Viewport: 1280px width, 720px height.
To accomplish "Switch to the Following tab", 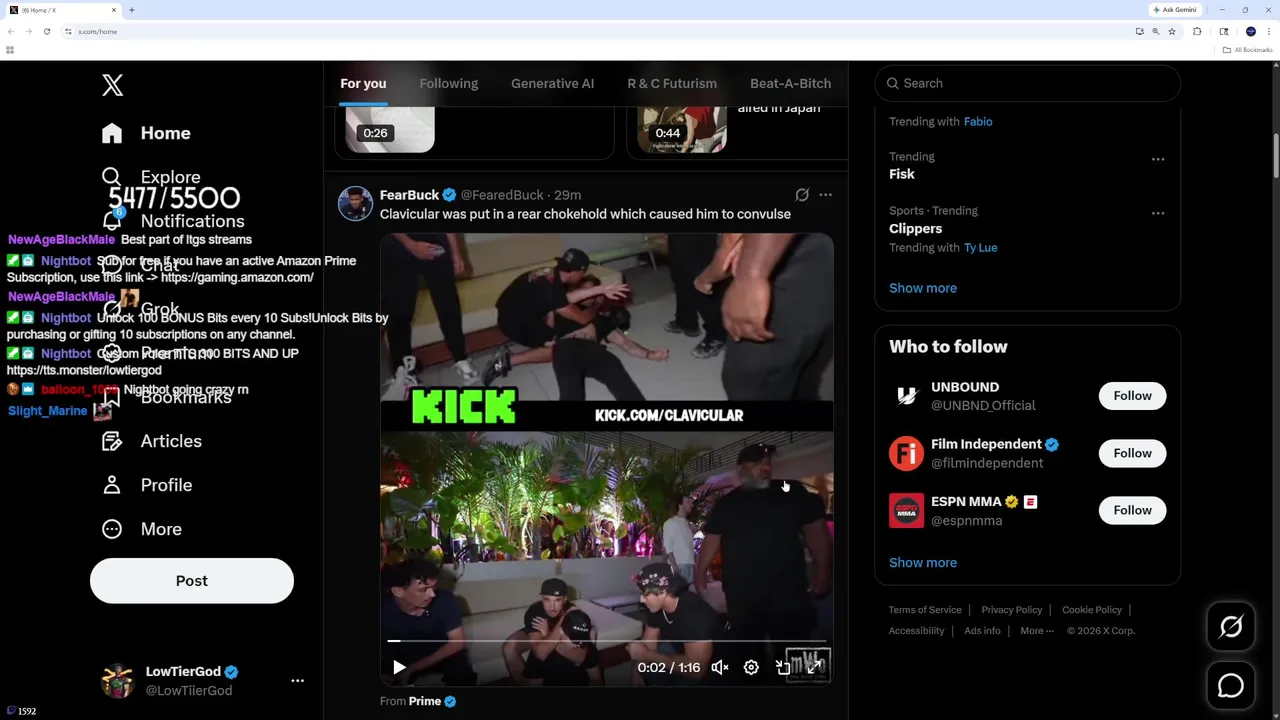I will click(449, 83).
